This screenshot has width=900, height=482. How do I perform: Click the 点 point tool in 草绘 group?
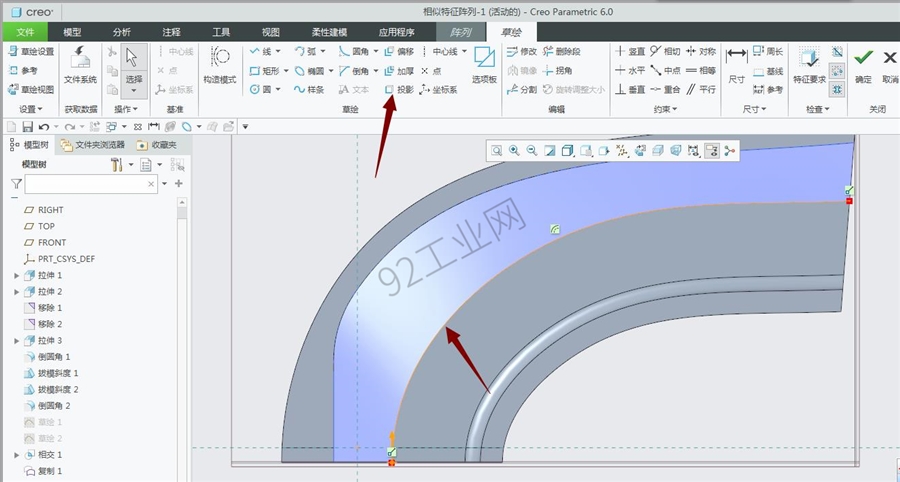click(431, 71)
